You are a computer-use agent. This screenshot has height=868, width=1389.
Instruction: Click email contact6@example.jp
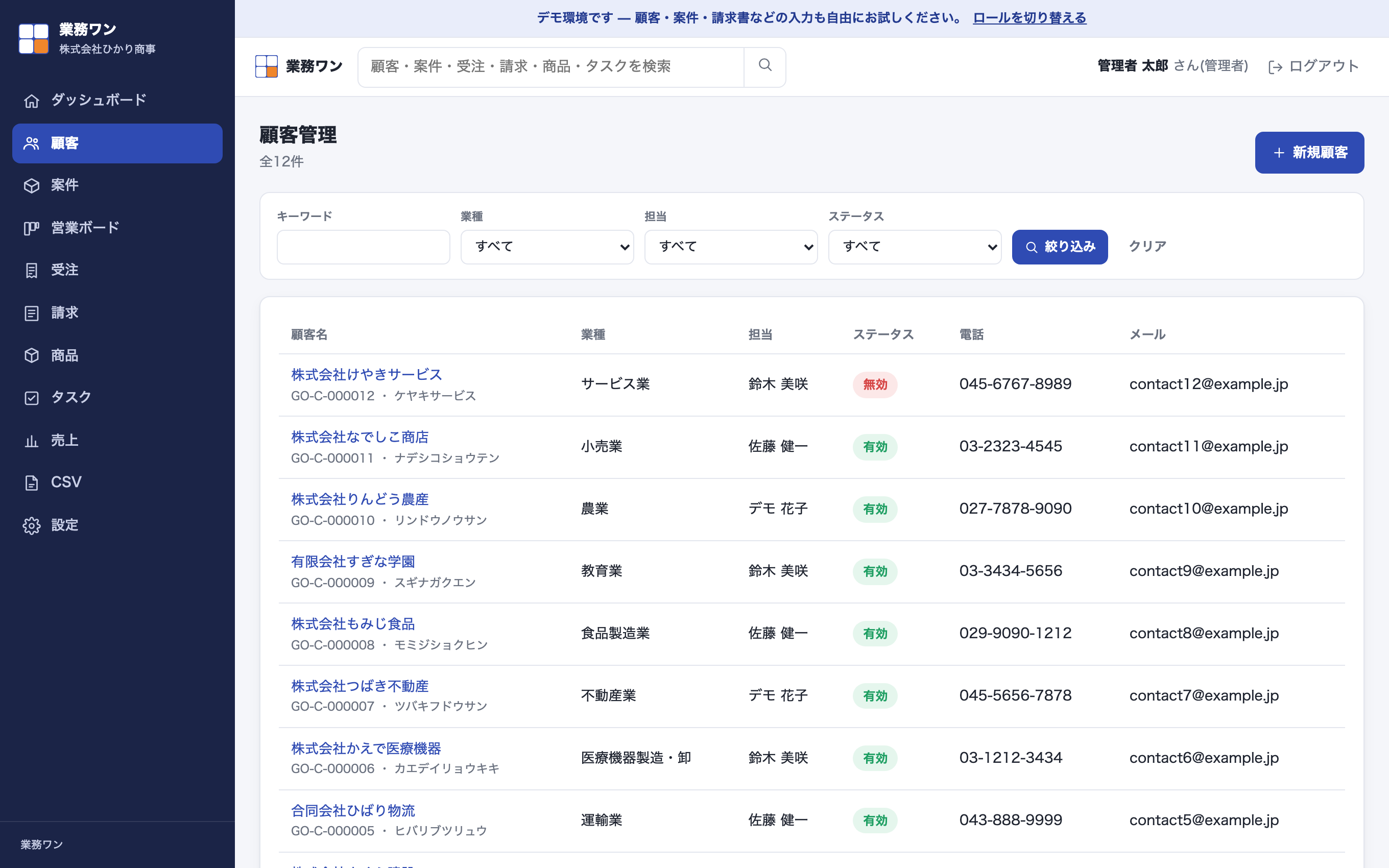coord(1204,758)
